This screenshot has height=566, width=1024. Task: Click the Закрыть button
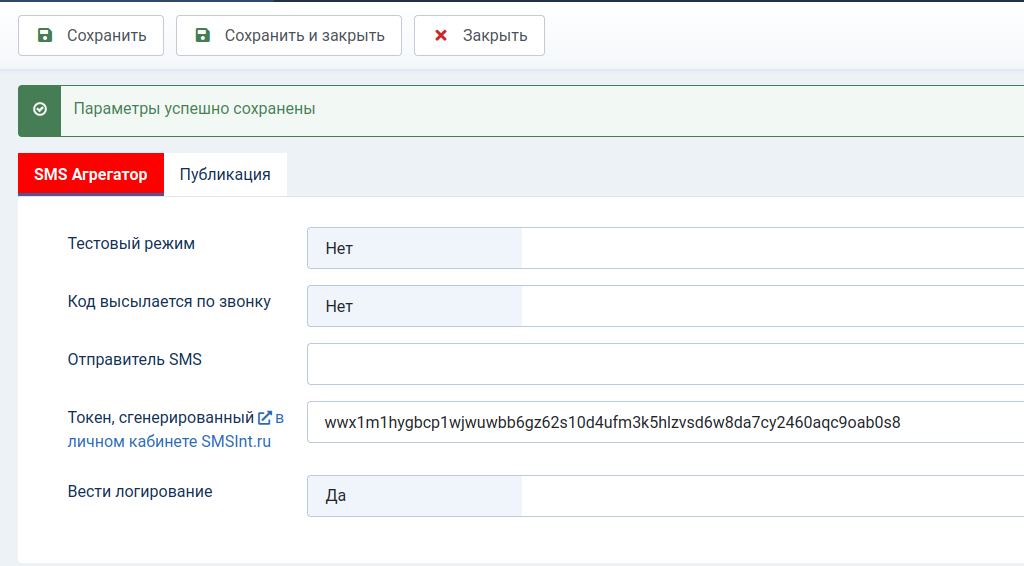[x=479, y=35]
